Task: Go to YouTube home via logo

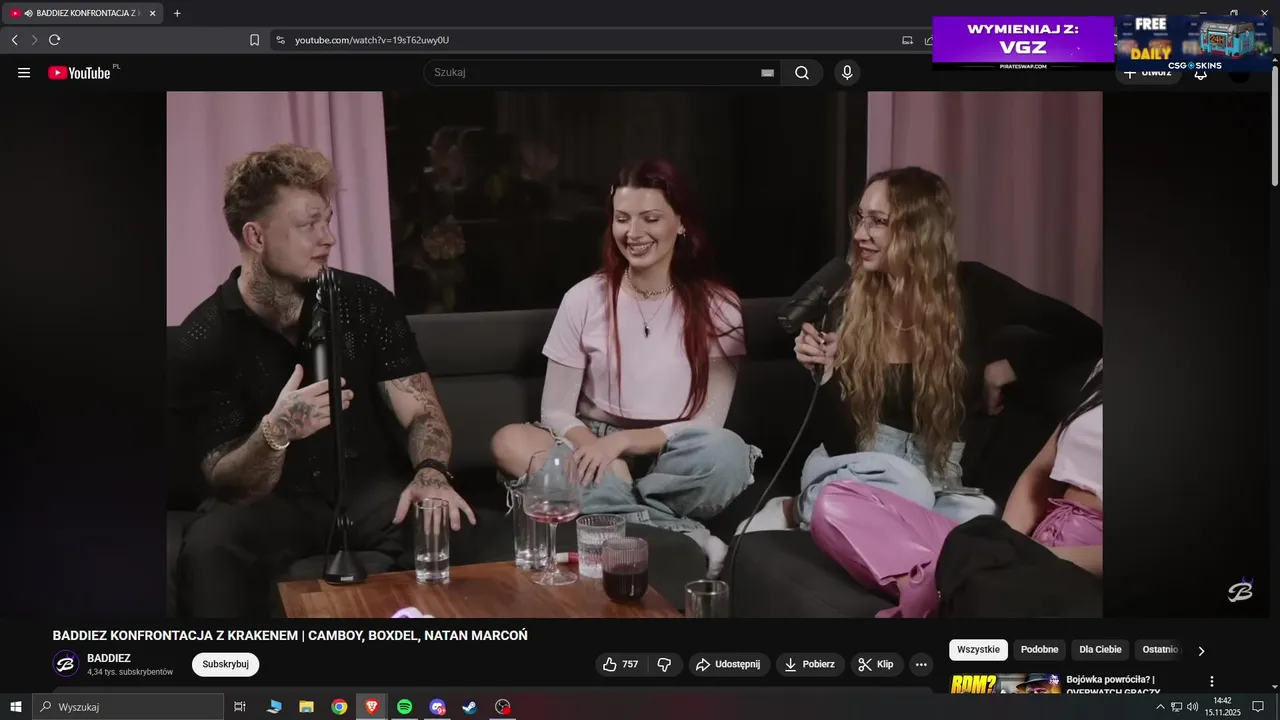Action: 79,73
